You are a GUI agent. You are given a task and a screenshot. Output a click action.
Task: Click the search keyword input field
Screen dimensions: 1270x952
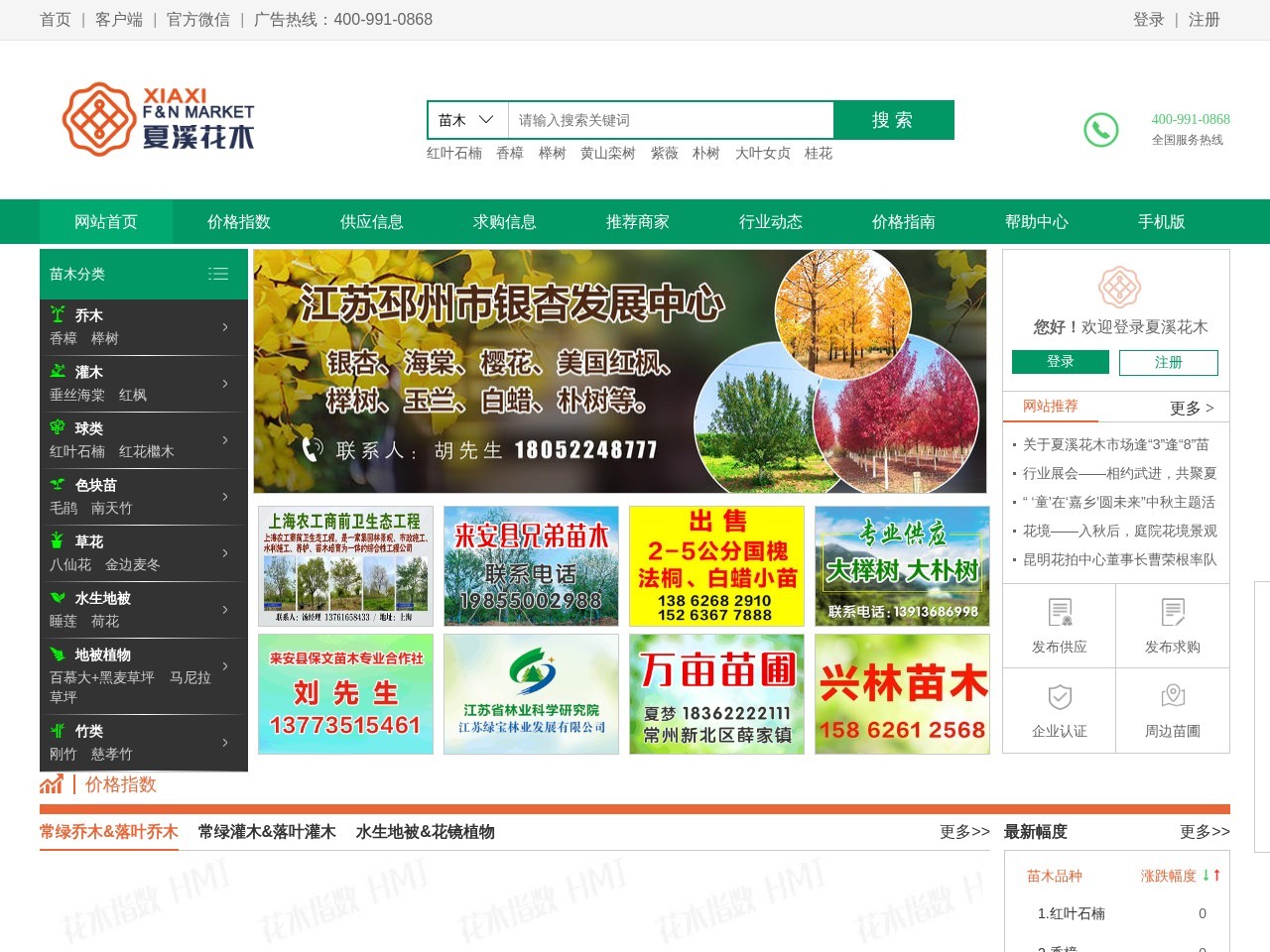pos(671,120)
